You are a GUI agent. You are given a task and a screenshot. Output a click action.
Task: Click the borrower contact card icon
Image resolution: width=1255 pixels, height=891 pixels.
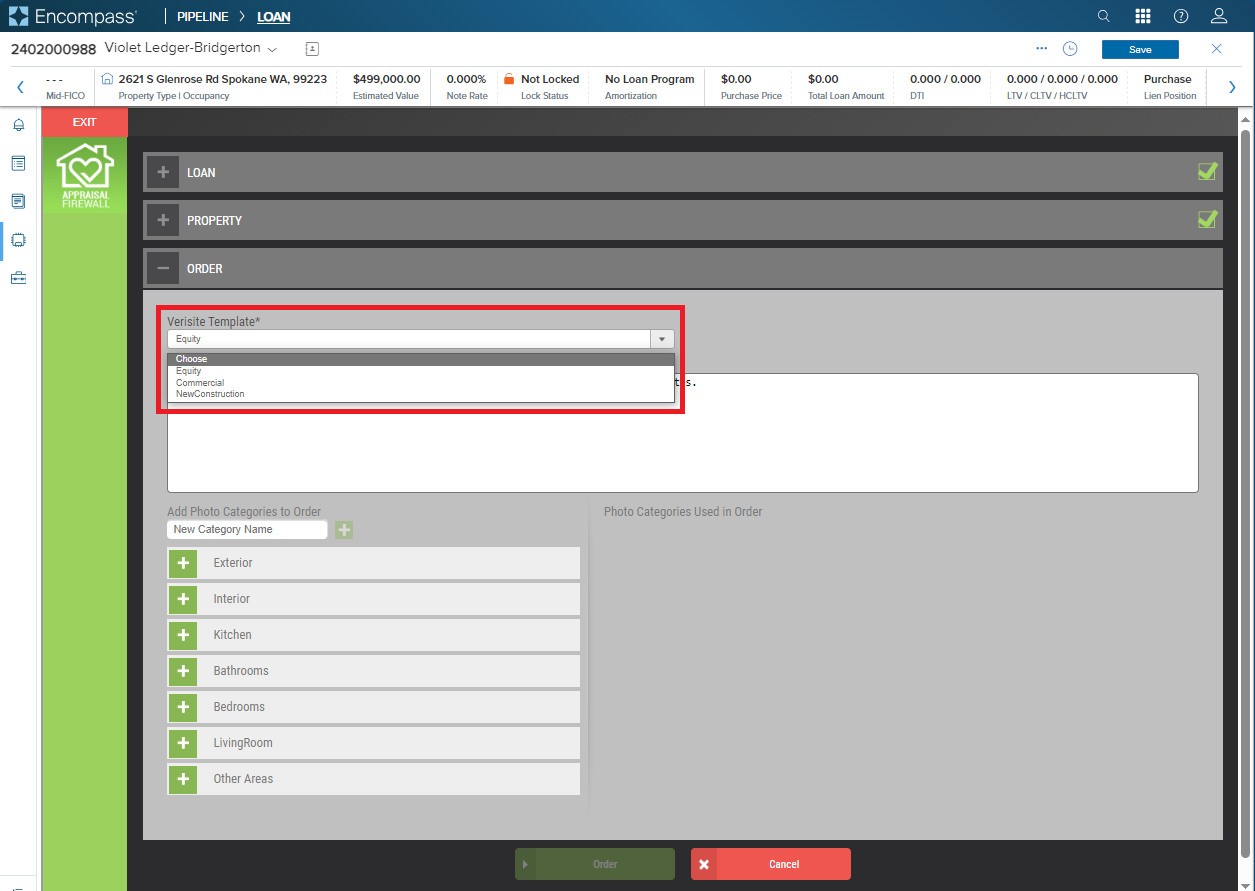(311, 48)
